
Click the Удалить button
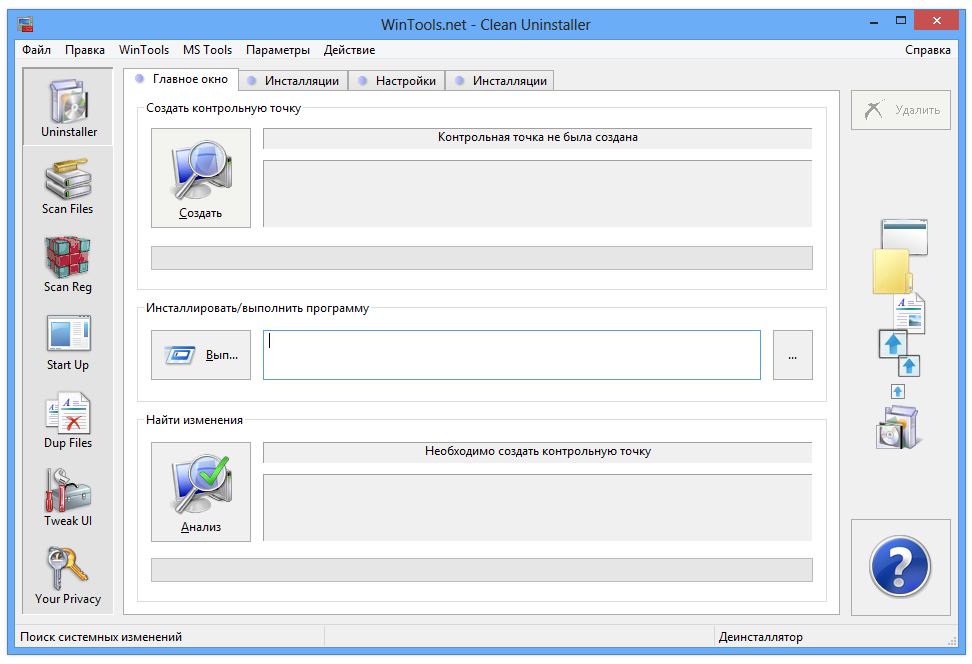click(901, 110)
